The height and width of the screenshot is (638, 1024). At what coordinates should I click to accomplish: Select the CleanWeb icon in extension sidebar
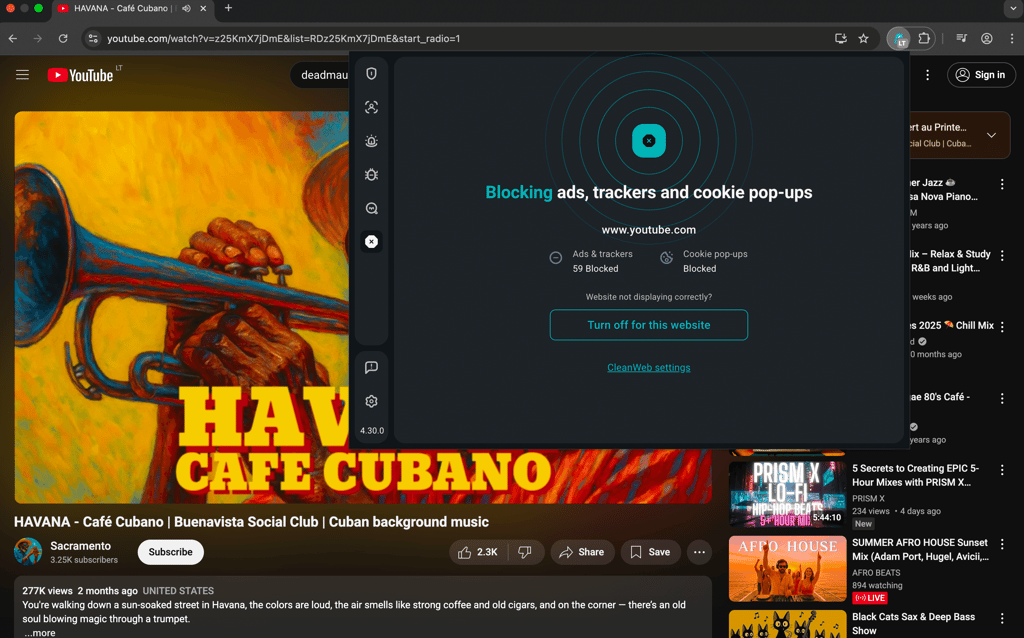pyautogui.click(x=371, y=242)
